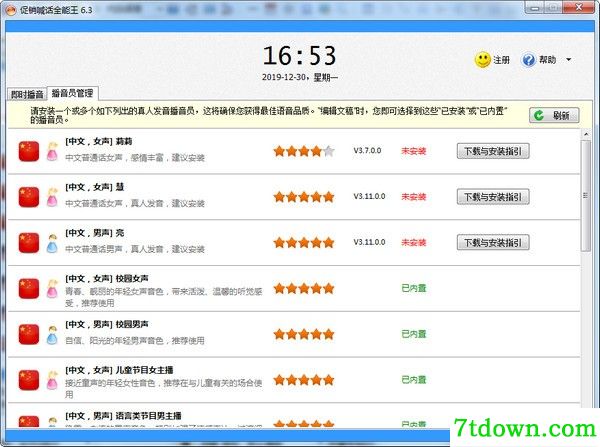Click the vertical scrollbar thumb of list
This screenshot has height=447, width=600.
point(585,196)
